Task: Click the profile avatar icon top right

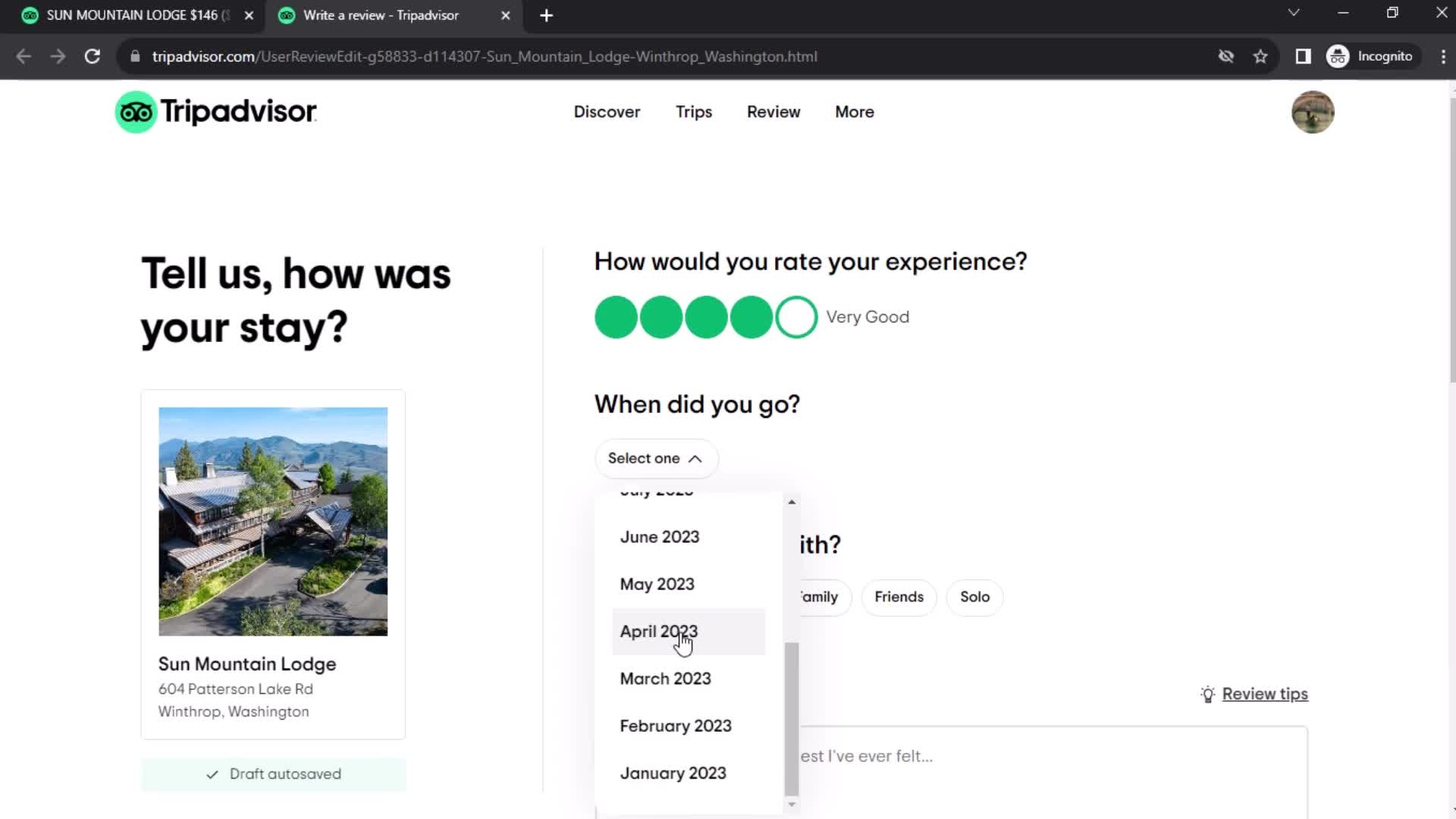Action: [x=1313, y=111]
